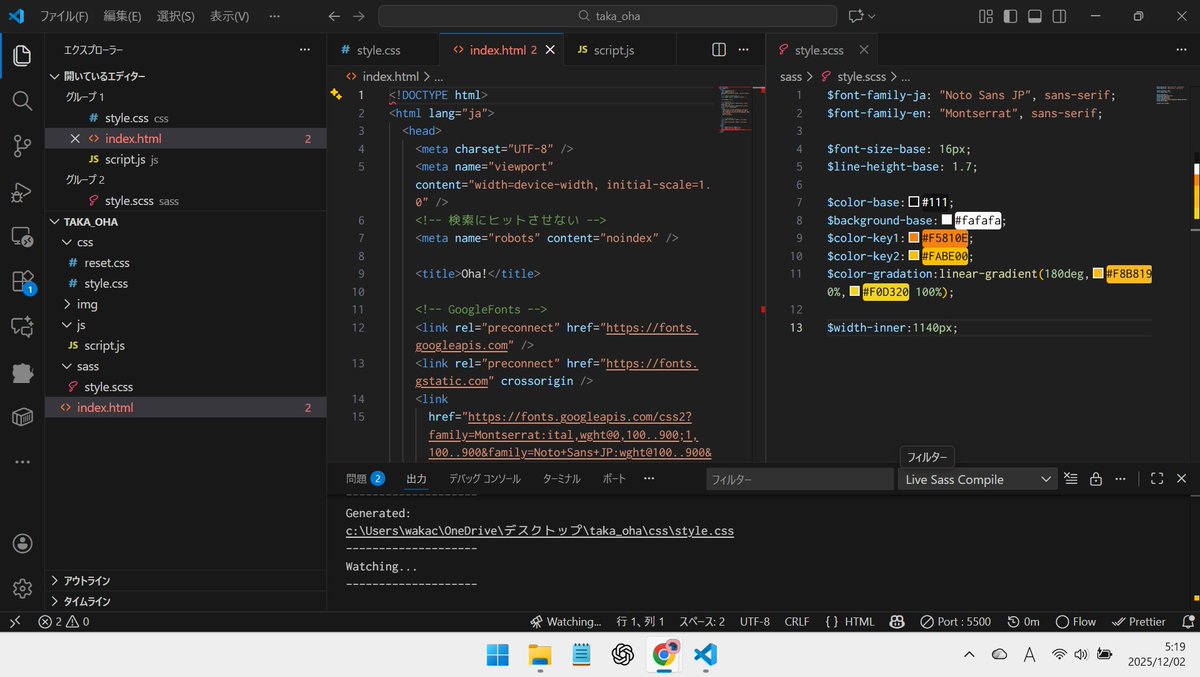Image resolution: width=1200 pixels, height=677 pixels.
Task: Change the HTML language mode
Action: click(x=860, y=622)
